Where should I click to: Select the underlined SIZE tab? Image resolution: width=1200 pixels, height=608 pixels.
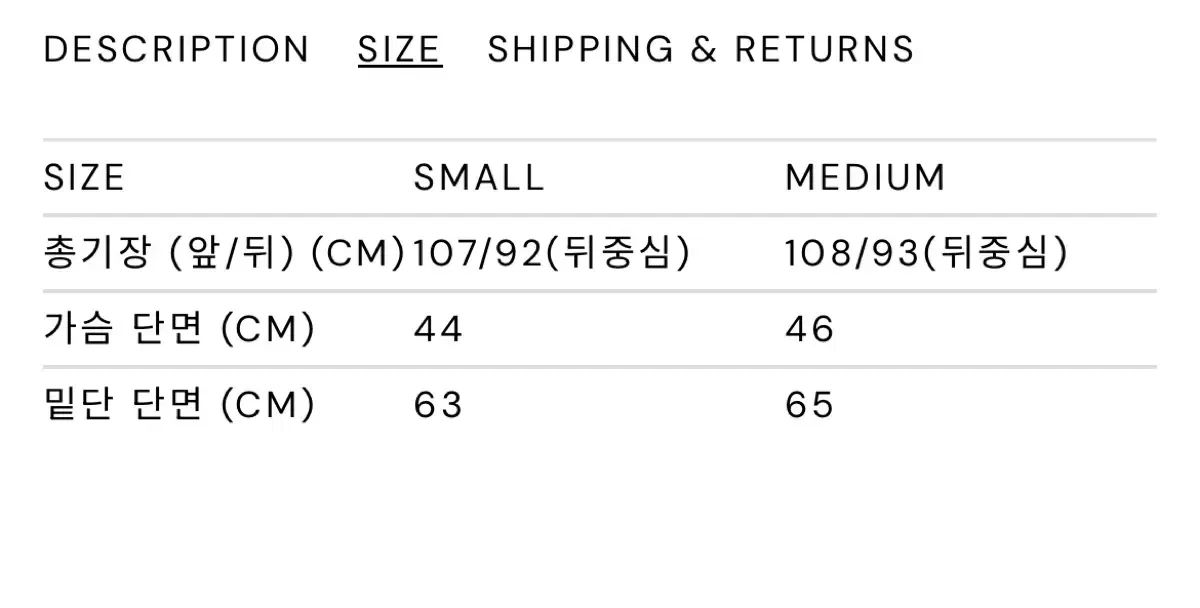(x=399, y=49)
